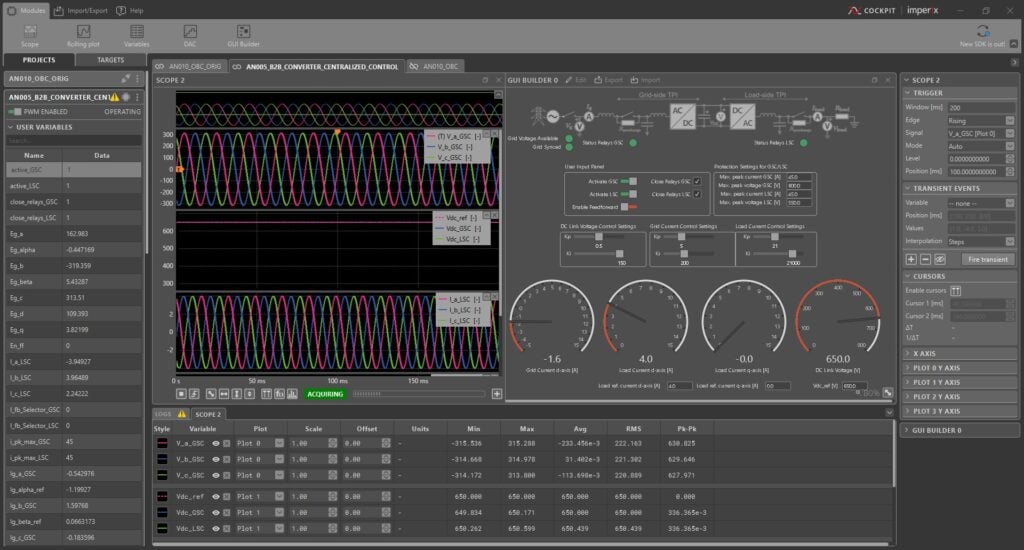
Task: Click the Fire transient button
Action: (x=988, y=259)
